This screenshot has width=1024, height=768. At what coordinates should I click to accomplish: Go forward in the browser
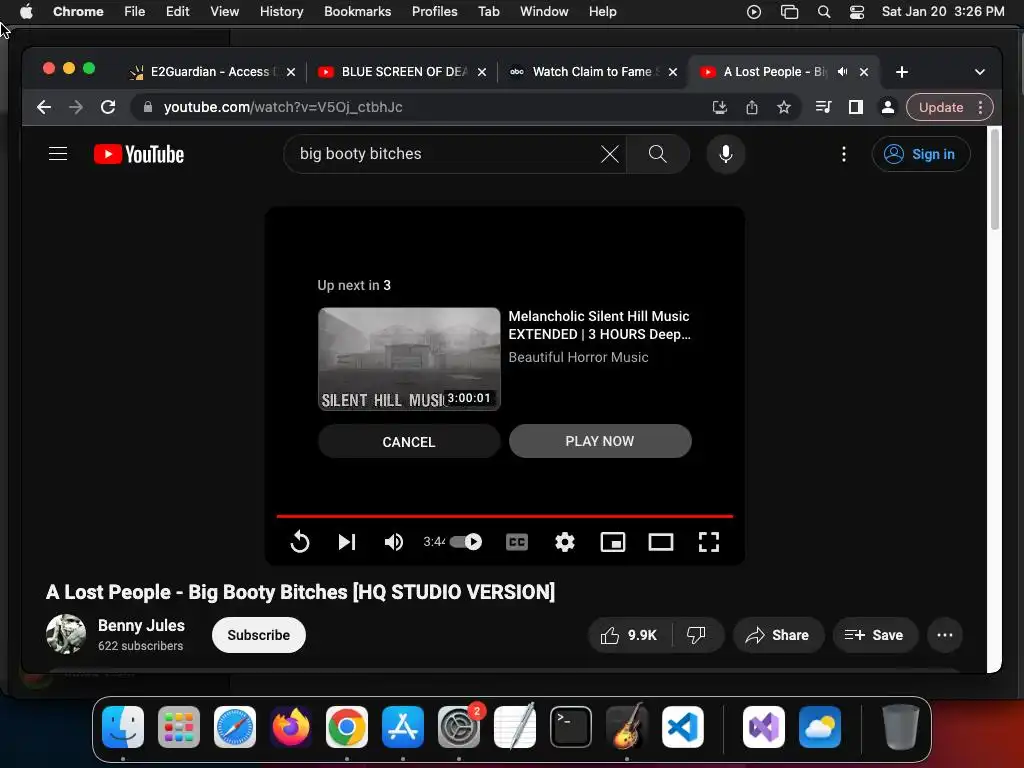[76, 107]
